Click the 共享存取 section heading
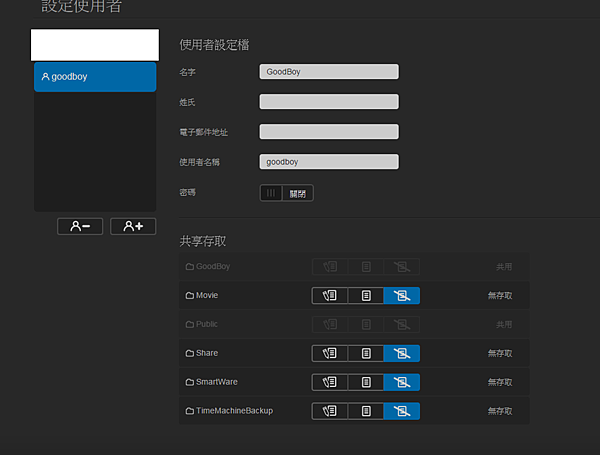The height and width of the screenshot is (455, 600). [203, 241]
